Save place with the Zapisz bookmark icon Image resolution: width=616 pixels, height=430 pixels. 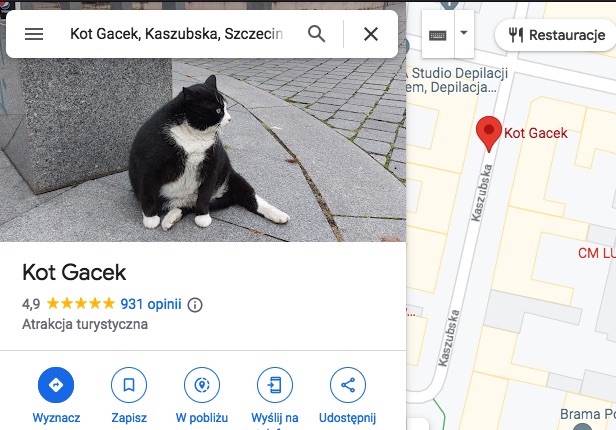[129, 385]
